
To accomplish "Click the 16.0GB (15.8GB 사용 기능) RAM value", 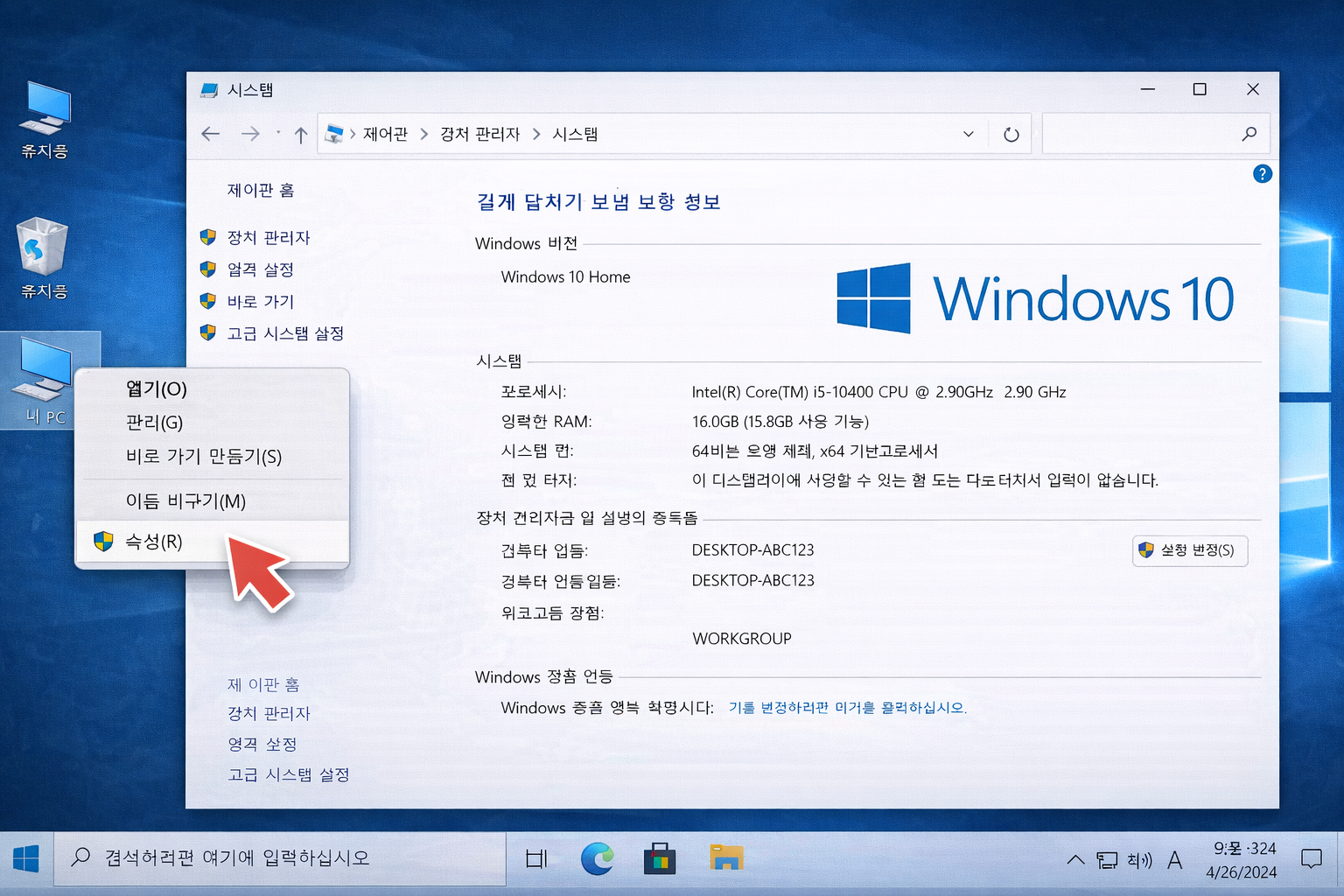I will (780, 422).
